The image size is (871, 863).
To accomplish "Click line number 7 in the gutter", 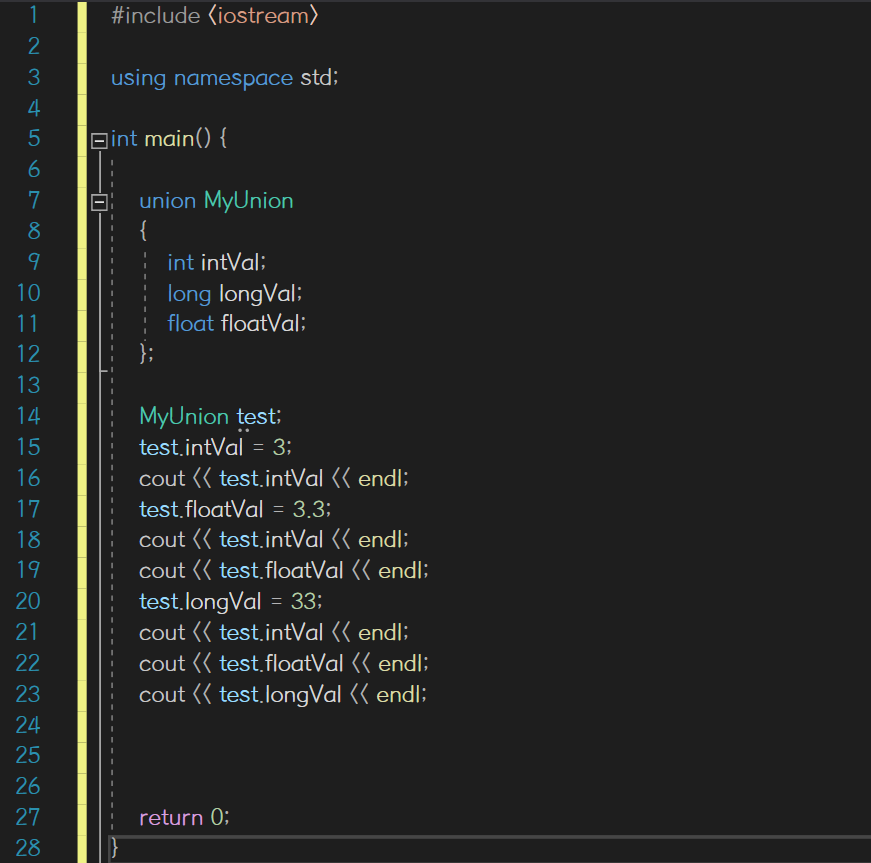I will coord(34,200).
